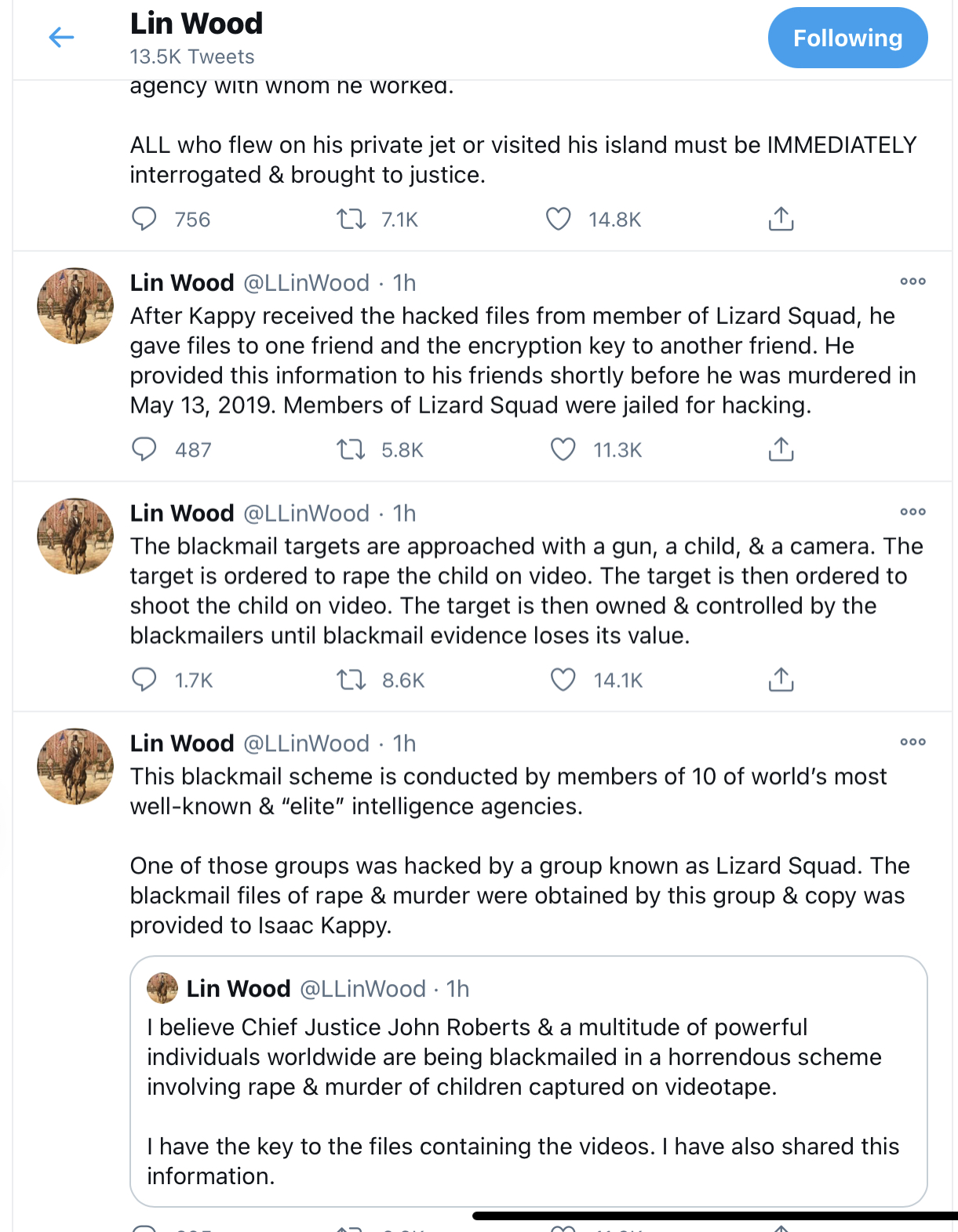Viewport: 958px width, 1232px height.
Task: Share the Lizard Squad hacked files tweet
Action: point(781,449)
